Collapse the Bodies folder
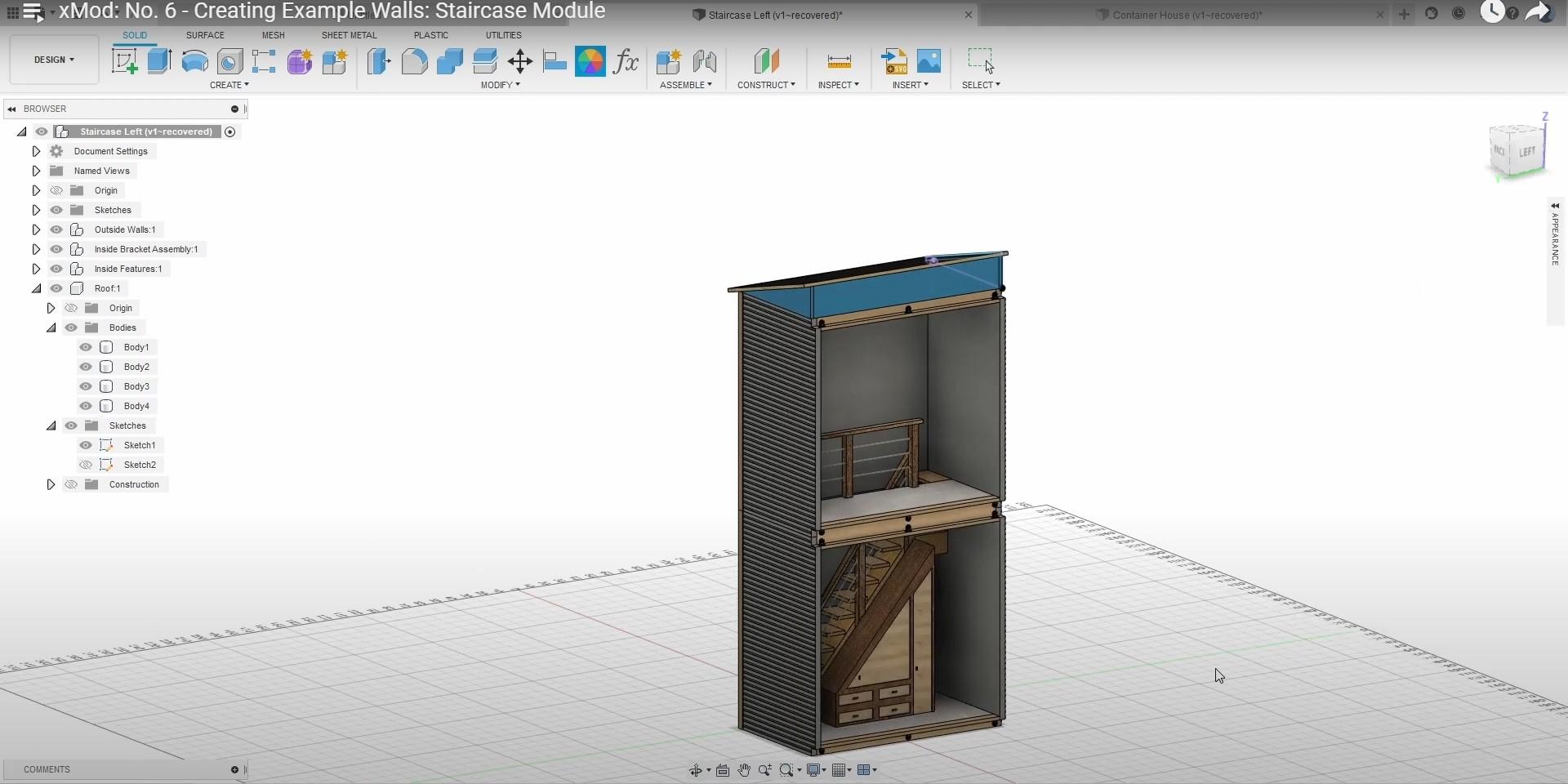The height and width of the screenshot is (784, 1568). 51,327
